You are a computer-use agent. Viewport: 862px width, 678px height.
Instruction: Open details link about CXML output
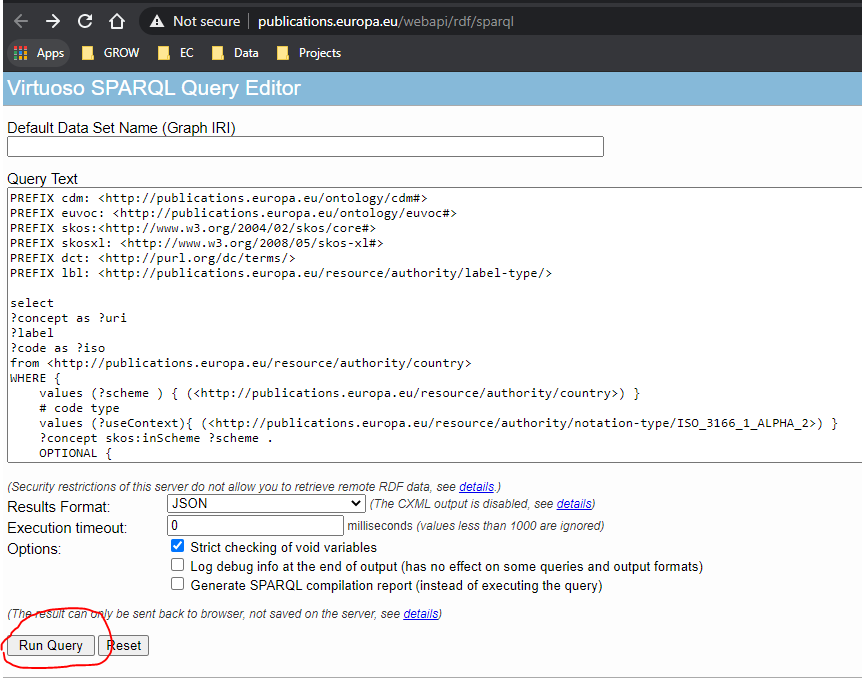click(x=573, y=504)
